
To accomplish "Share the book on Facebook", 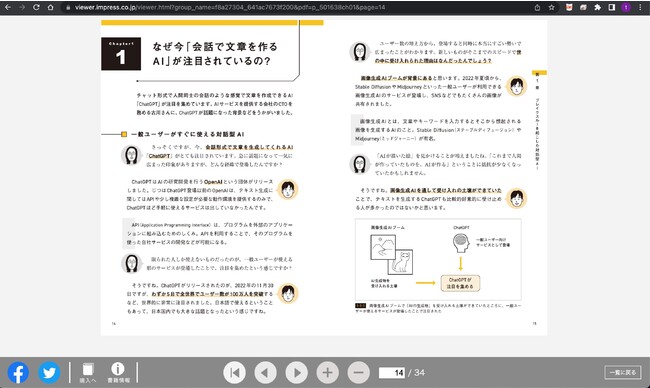I will (x=18, y=372).
